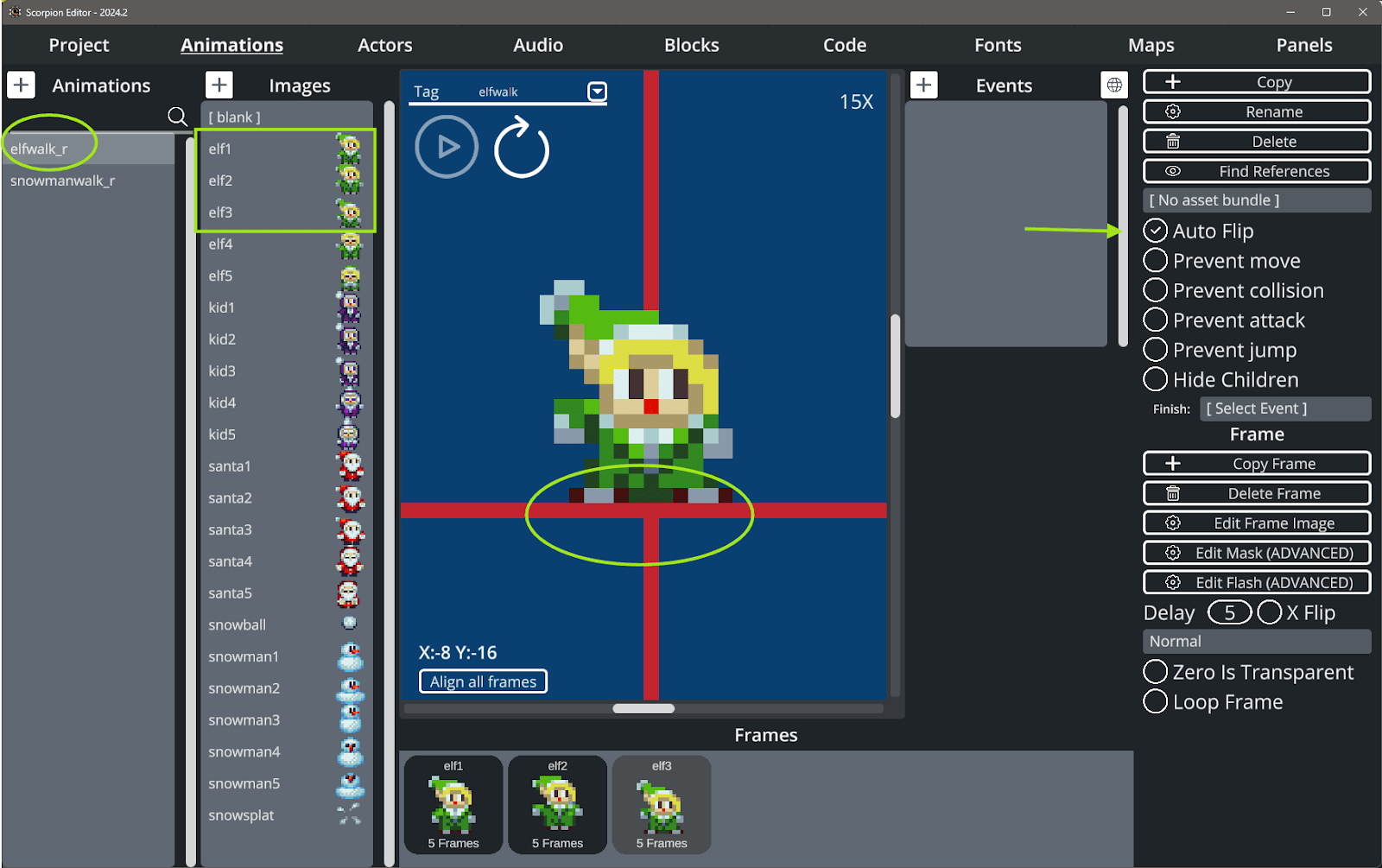Open the Maps tab

click(x=1151, y=45)
